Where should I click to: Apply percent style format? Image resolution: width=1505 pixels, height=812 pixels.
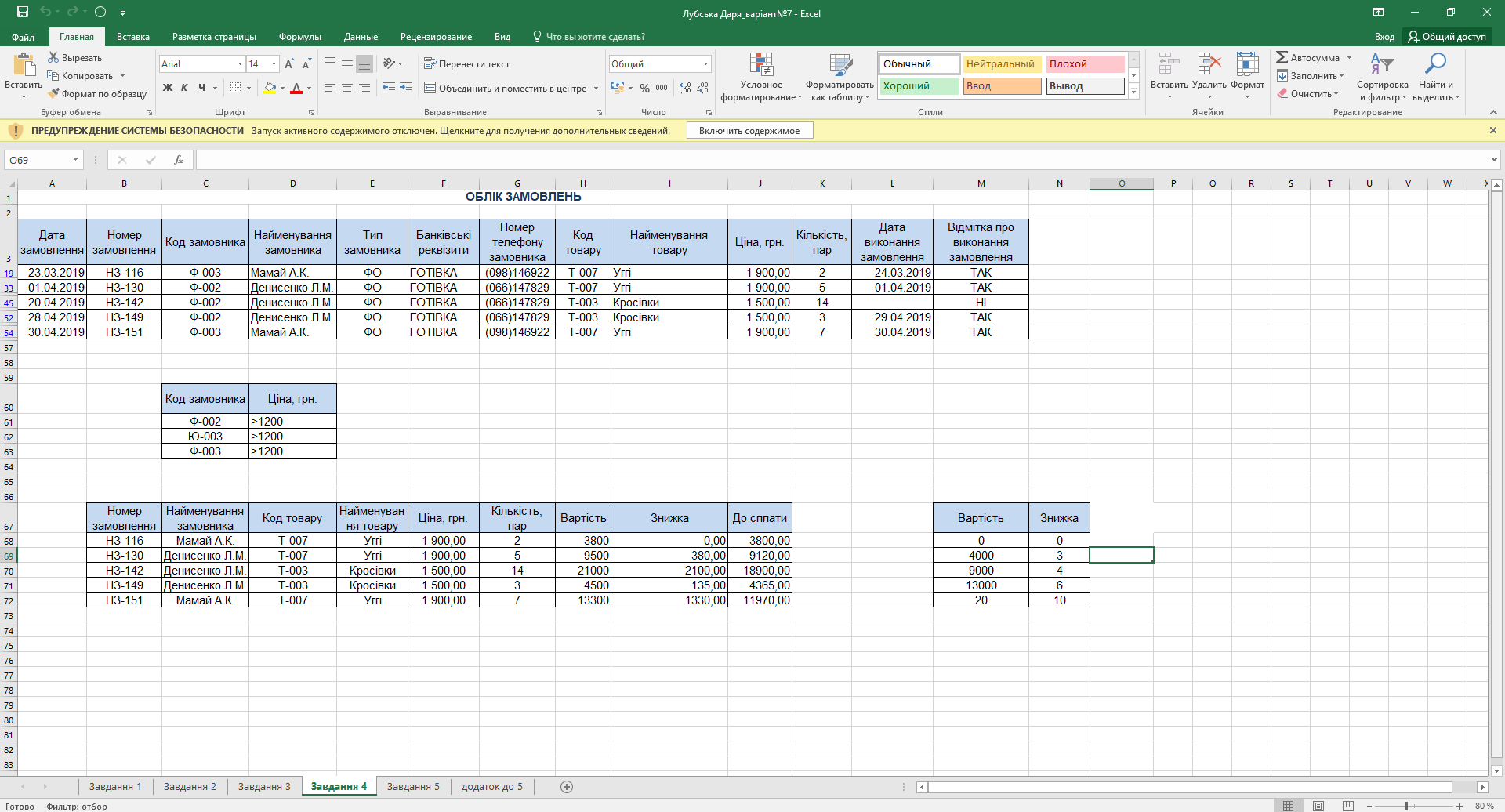click(x=644, y=88)
